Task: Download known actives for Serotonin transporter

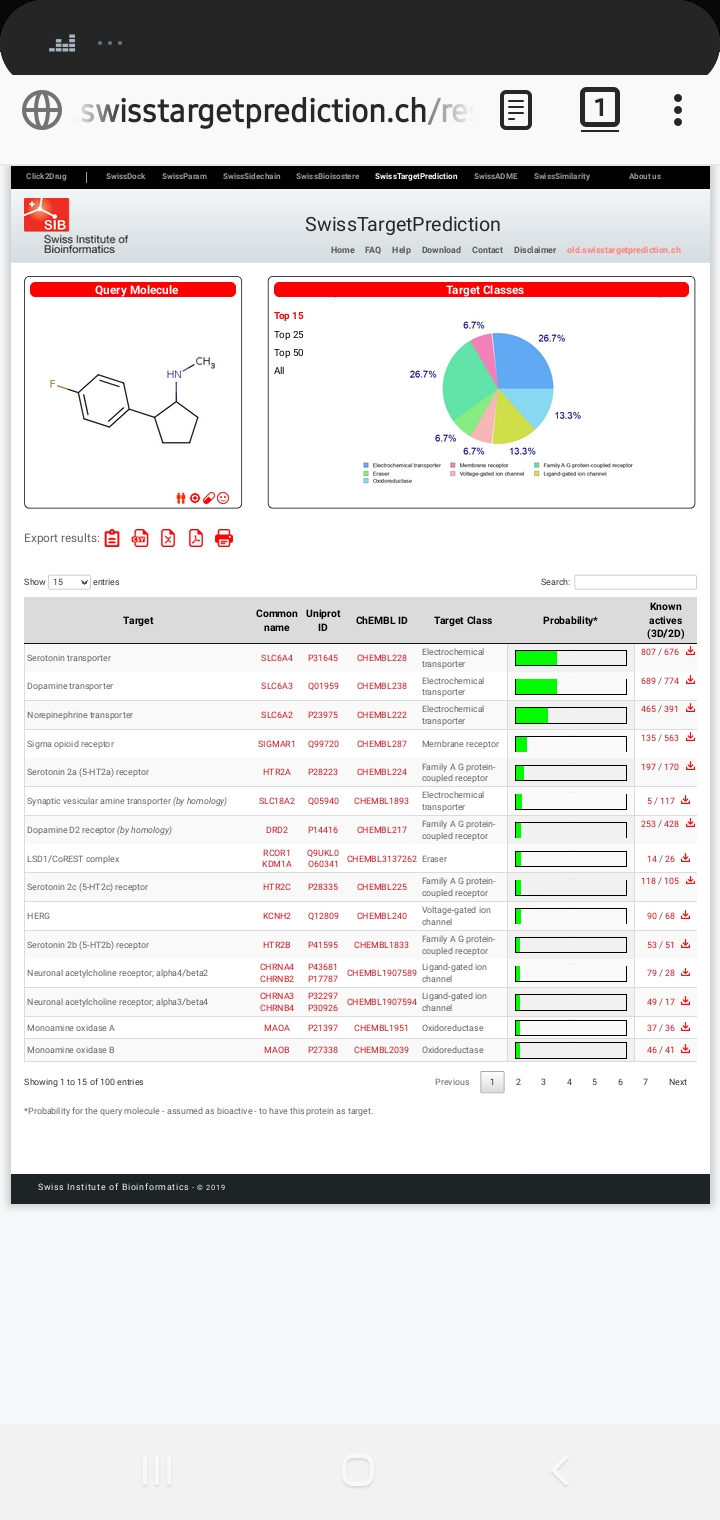Action: (x=690, y=651)
